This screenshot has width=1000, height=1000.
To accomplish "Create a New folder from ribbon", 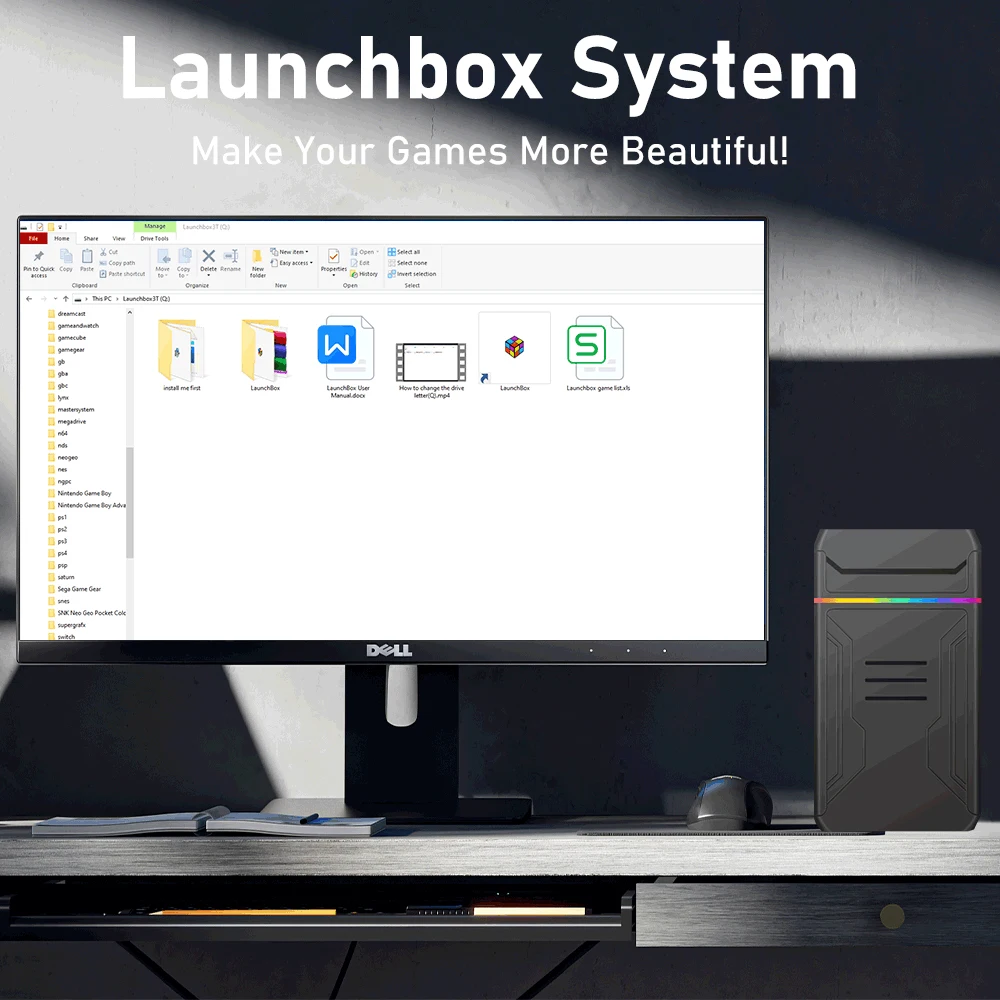I will point(257,263).
